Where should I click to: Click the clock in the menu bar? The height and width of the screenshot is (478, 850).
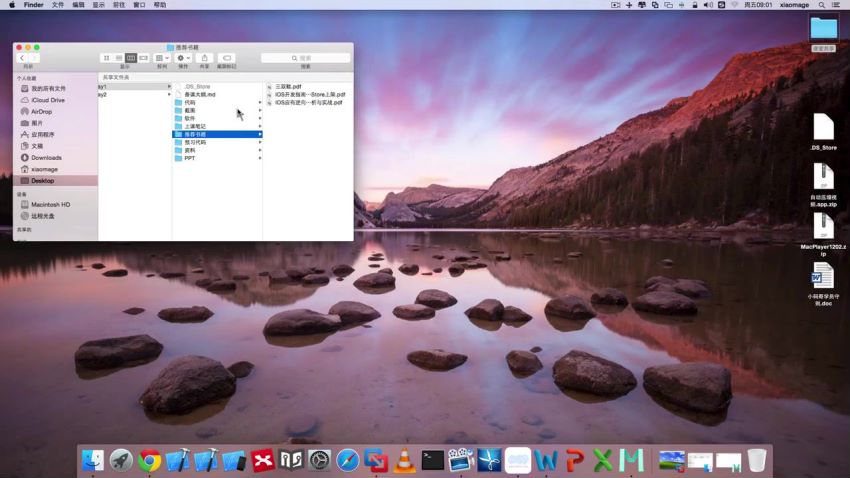(758, 5)
